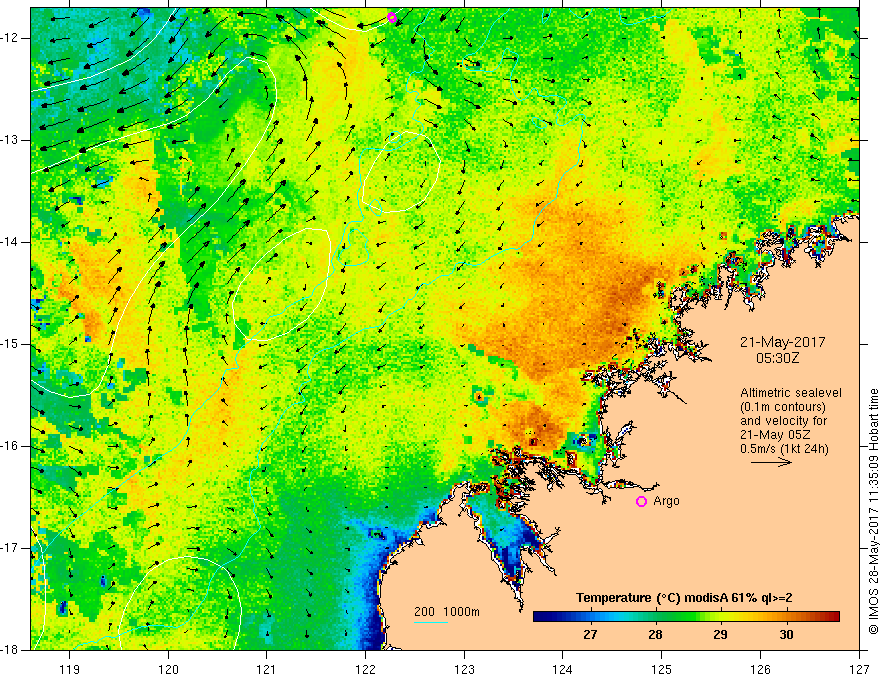Click latitude label -17 on the left axis
The width and height of the screenshot is (880, 680).
pos(11,548)
